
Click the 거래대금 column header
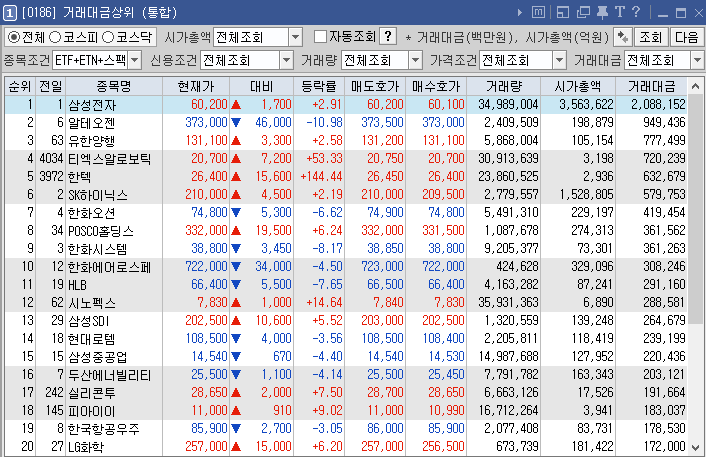652,86
